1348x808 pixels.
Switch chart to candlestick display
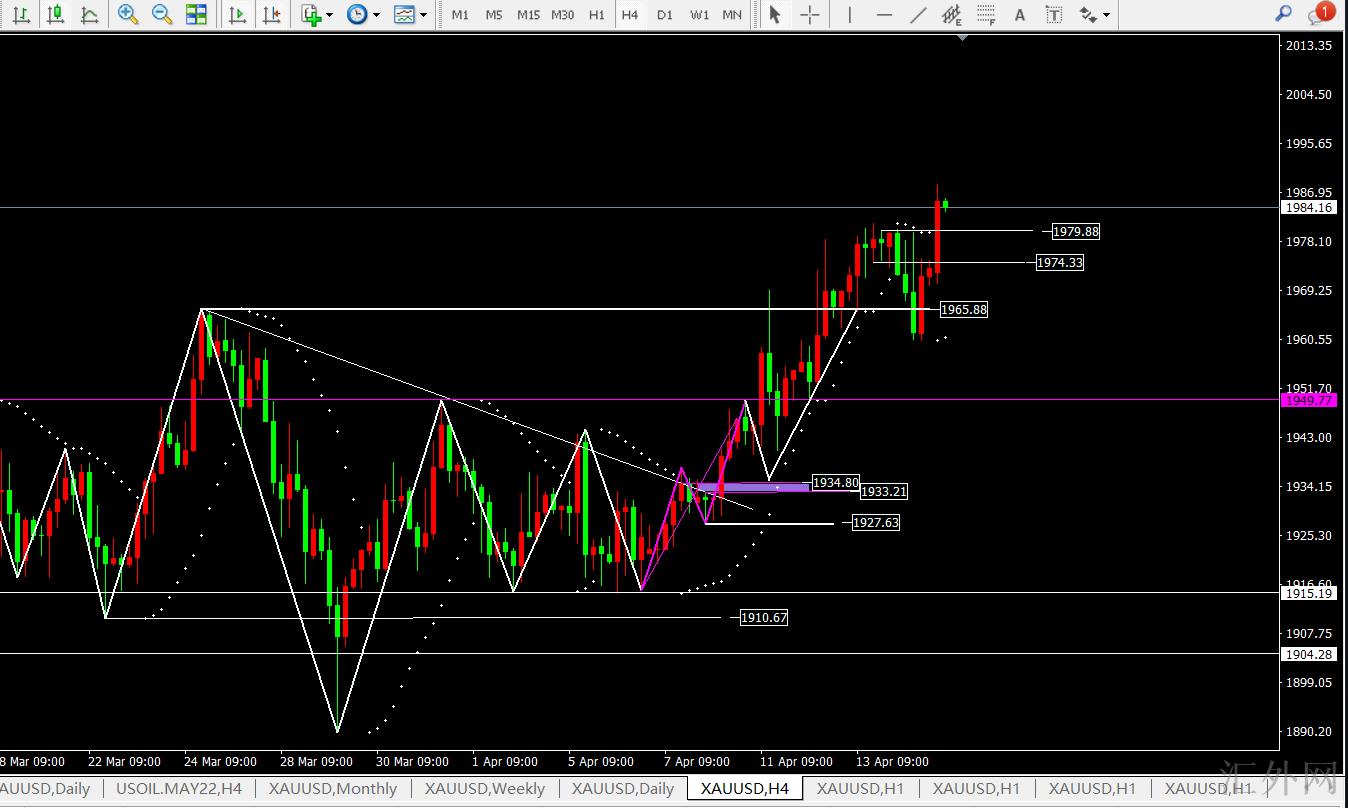click(x=55, y=15)
